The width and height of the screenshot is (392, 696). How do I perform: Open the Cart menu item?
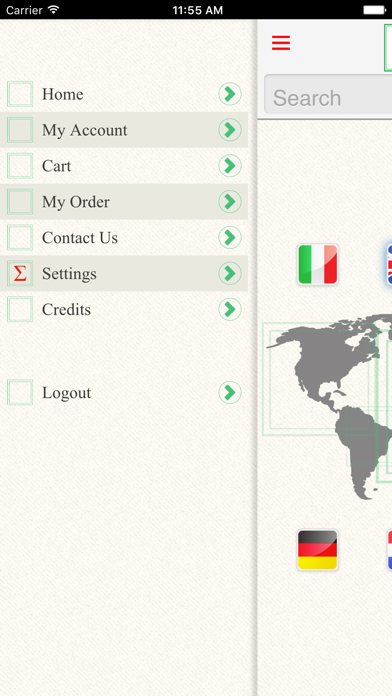tap(124, 166)
